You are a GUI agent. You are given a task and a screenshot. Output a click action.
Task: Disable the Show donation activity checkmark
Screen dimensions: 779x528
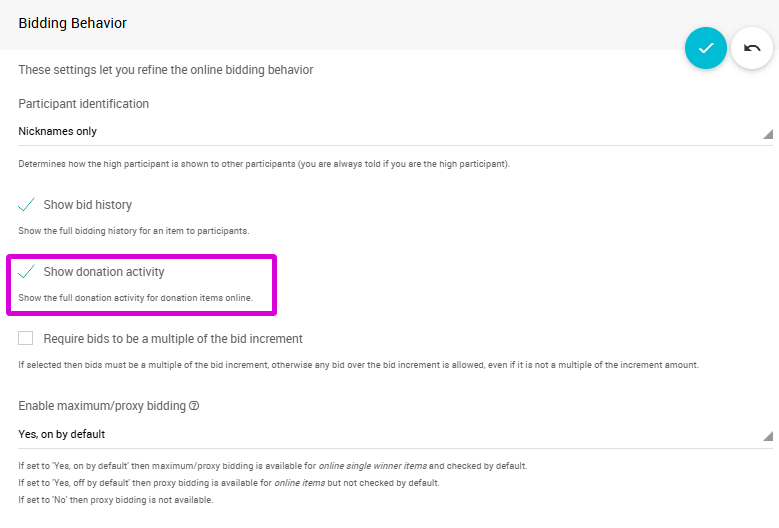click(27, 272)
